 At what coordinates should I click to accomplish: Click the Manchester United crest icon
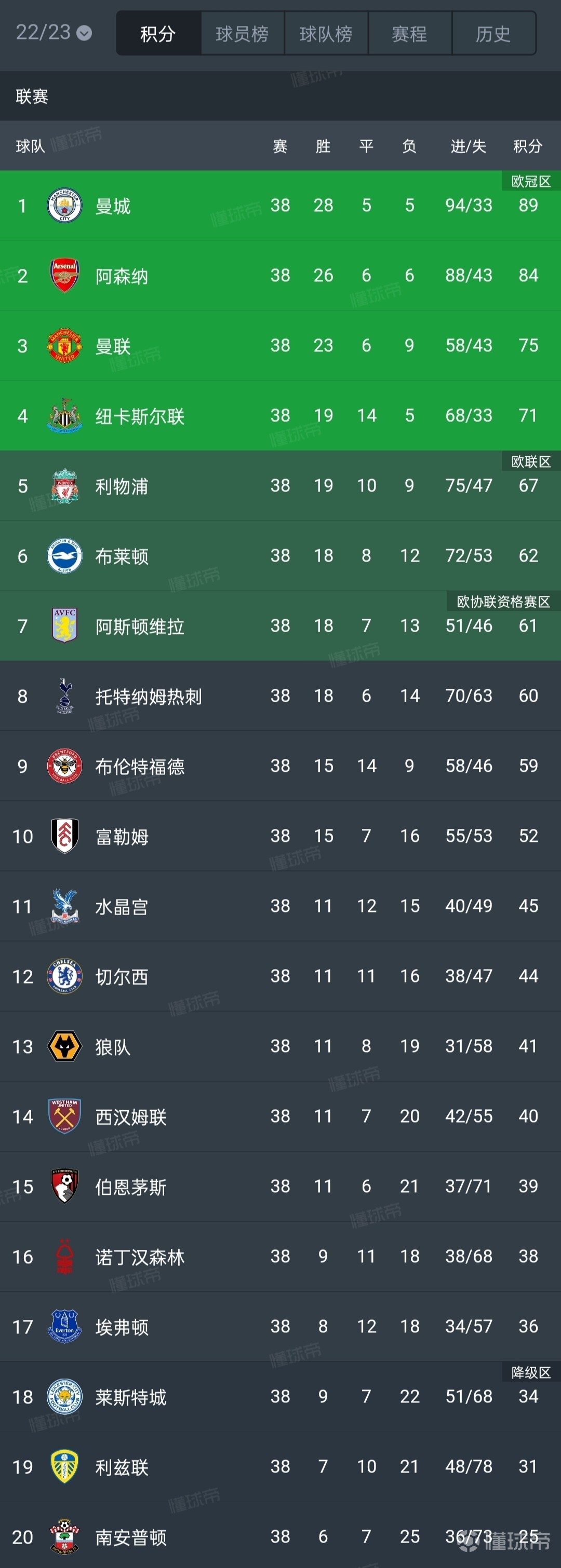64,346
